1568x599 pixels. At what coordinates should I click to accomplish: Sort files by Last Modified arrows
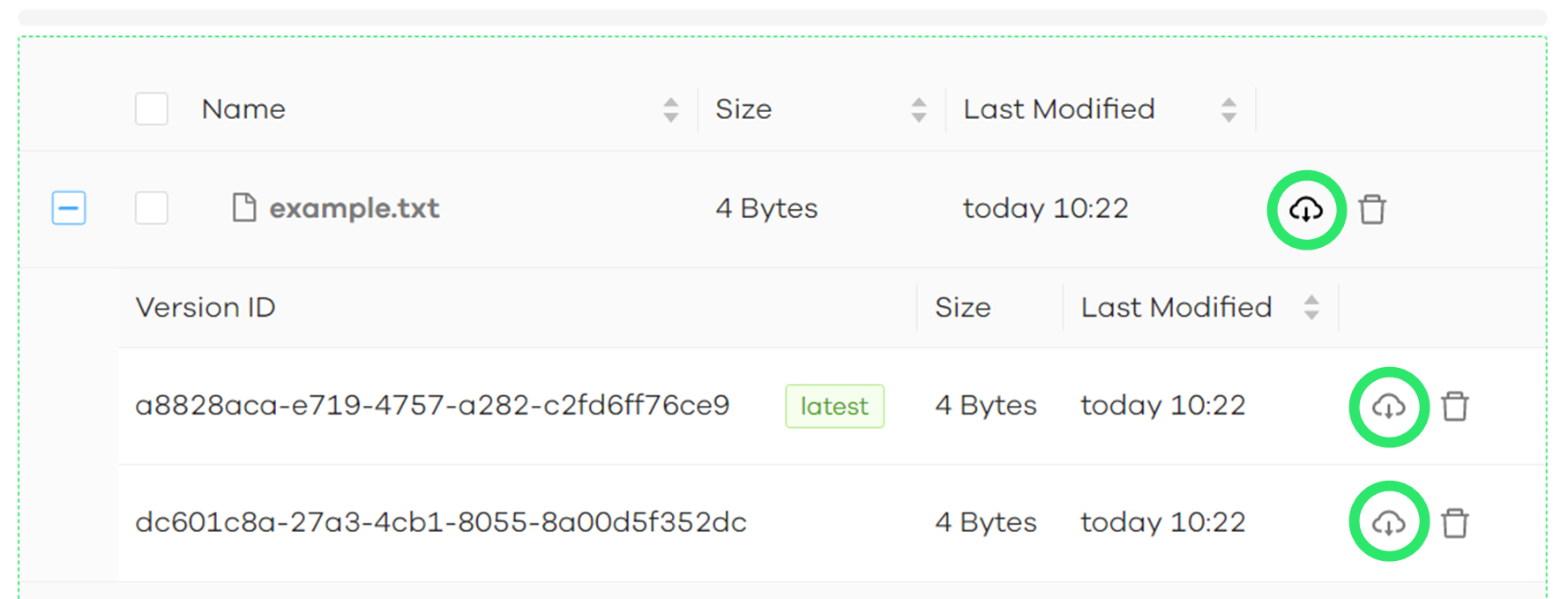coord(1228,109)
